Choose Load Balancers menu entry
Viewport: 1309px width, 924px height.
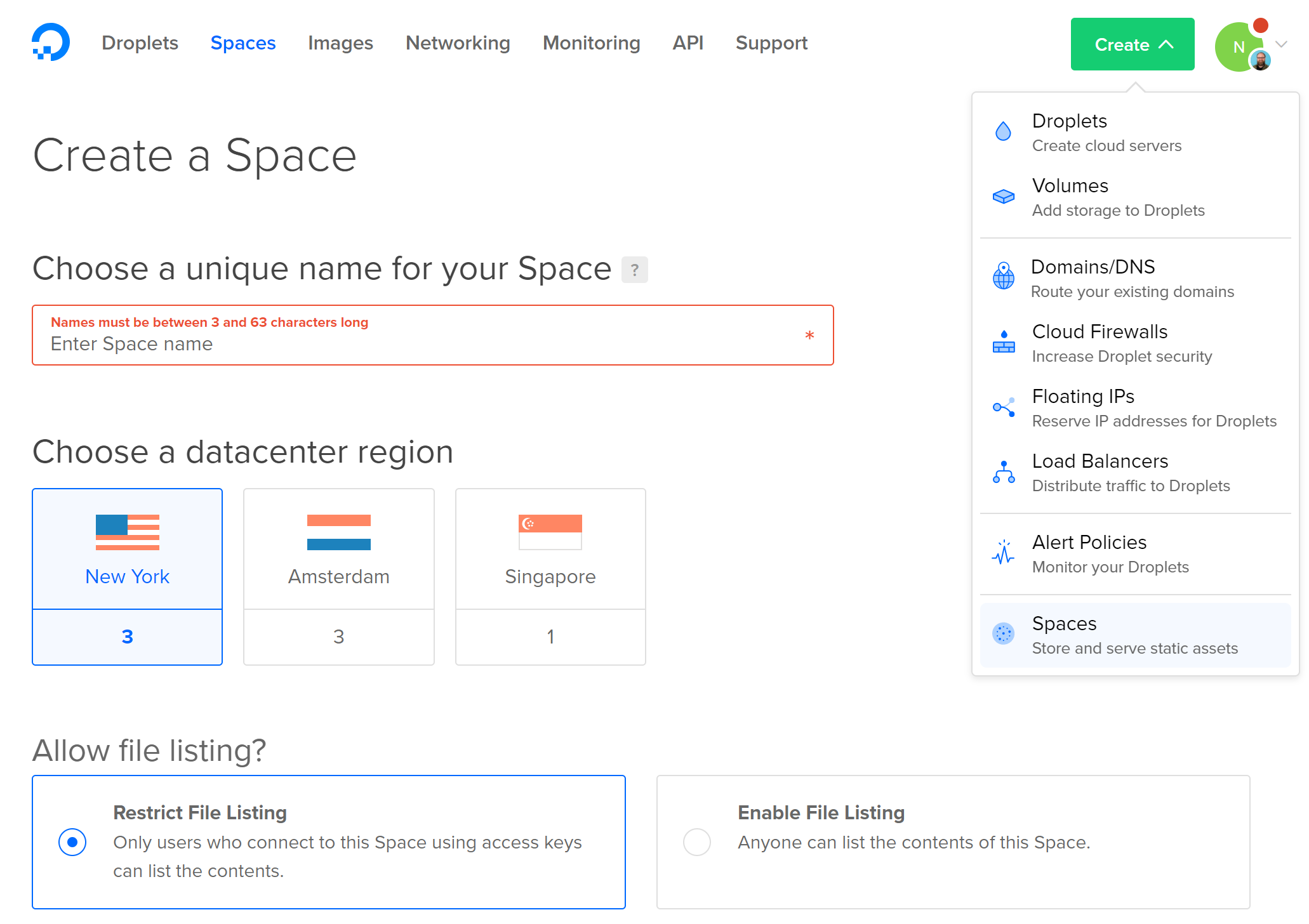(x=1136, y=473)
